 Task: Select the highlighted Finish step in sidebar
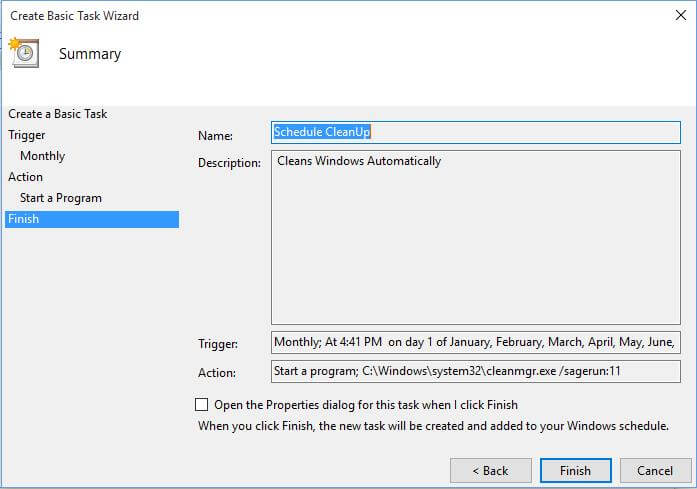92,219
